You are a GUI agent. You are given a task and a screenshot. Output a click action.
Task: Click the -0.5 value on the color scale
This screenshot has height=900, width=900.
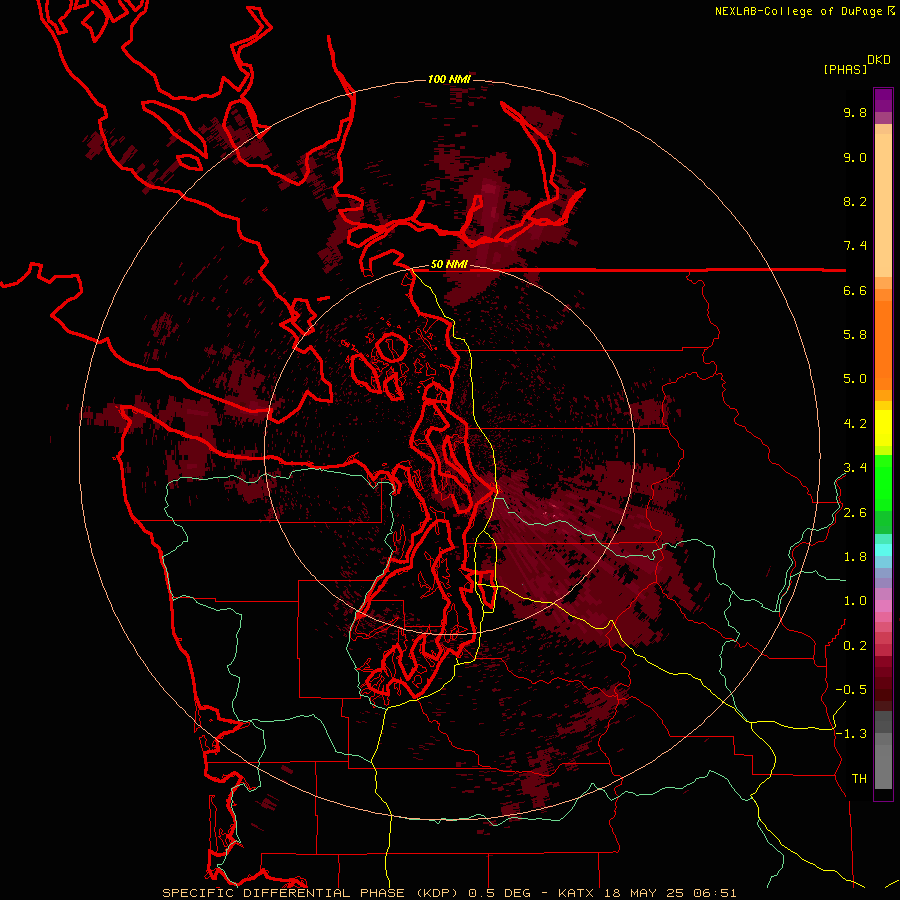851,690
